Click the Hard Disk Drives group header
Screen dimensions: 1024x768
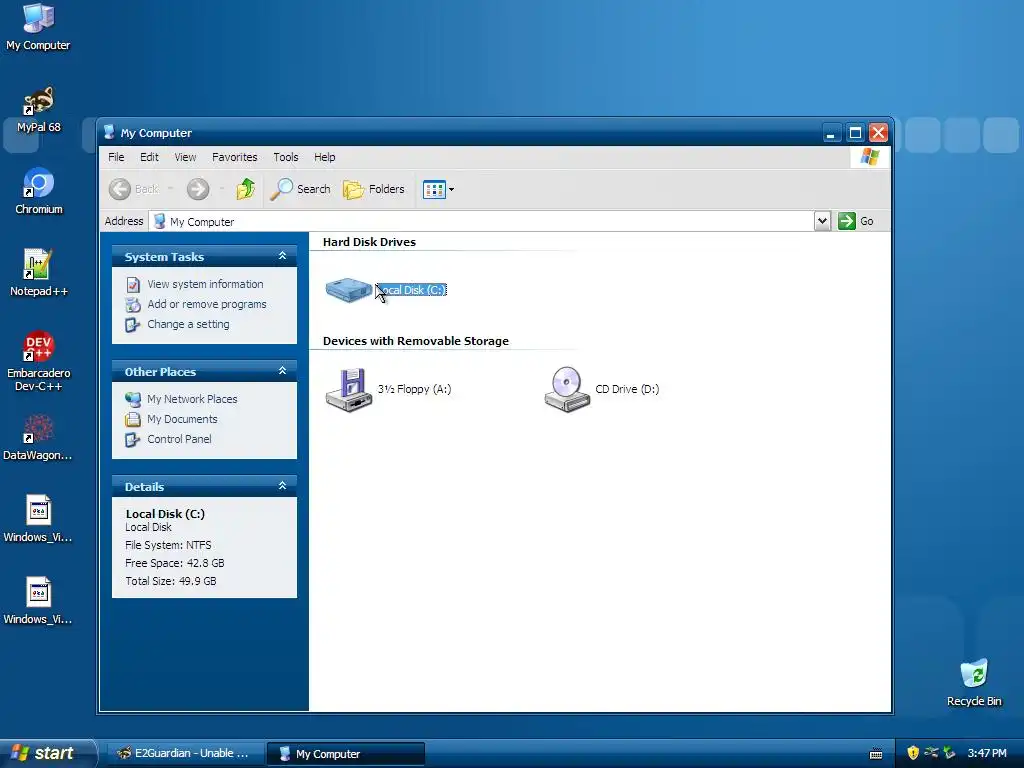pos(369,242)
